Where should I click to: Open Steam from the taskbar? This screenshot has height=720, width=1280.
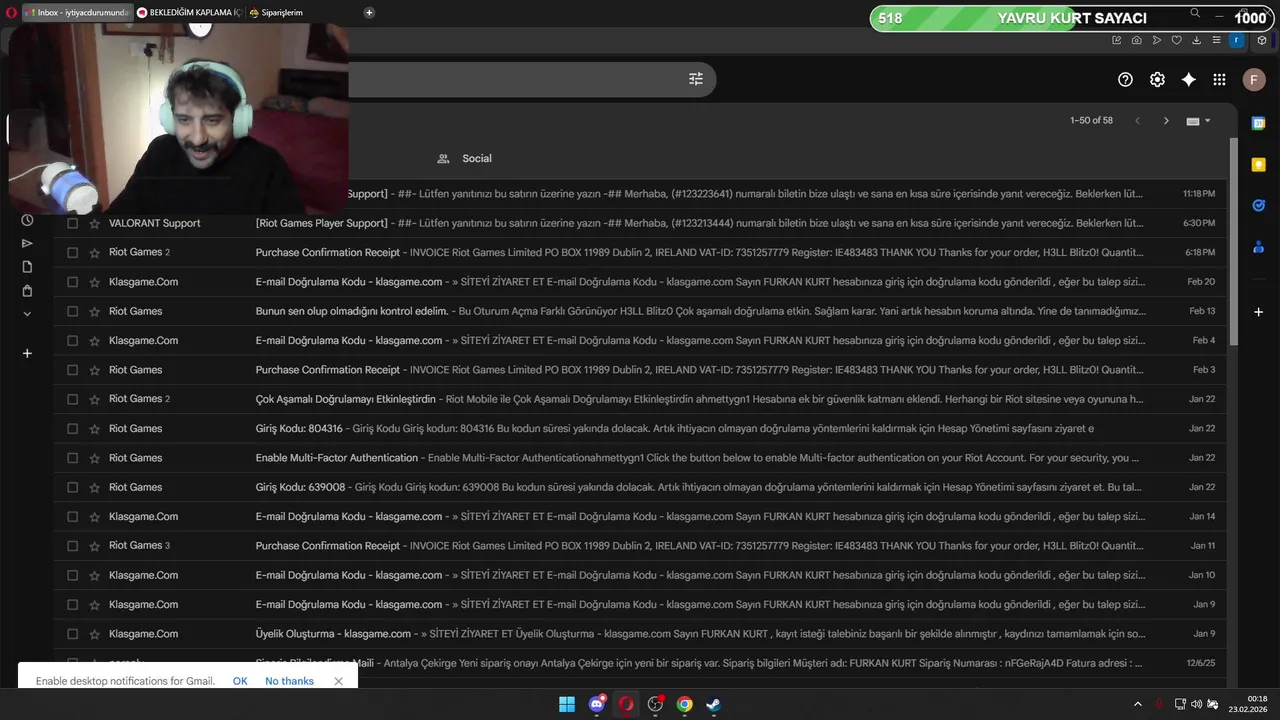714,704
